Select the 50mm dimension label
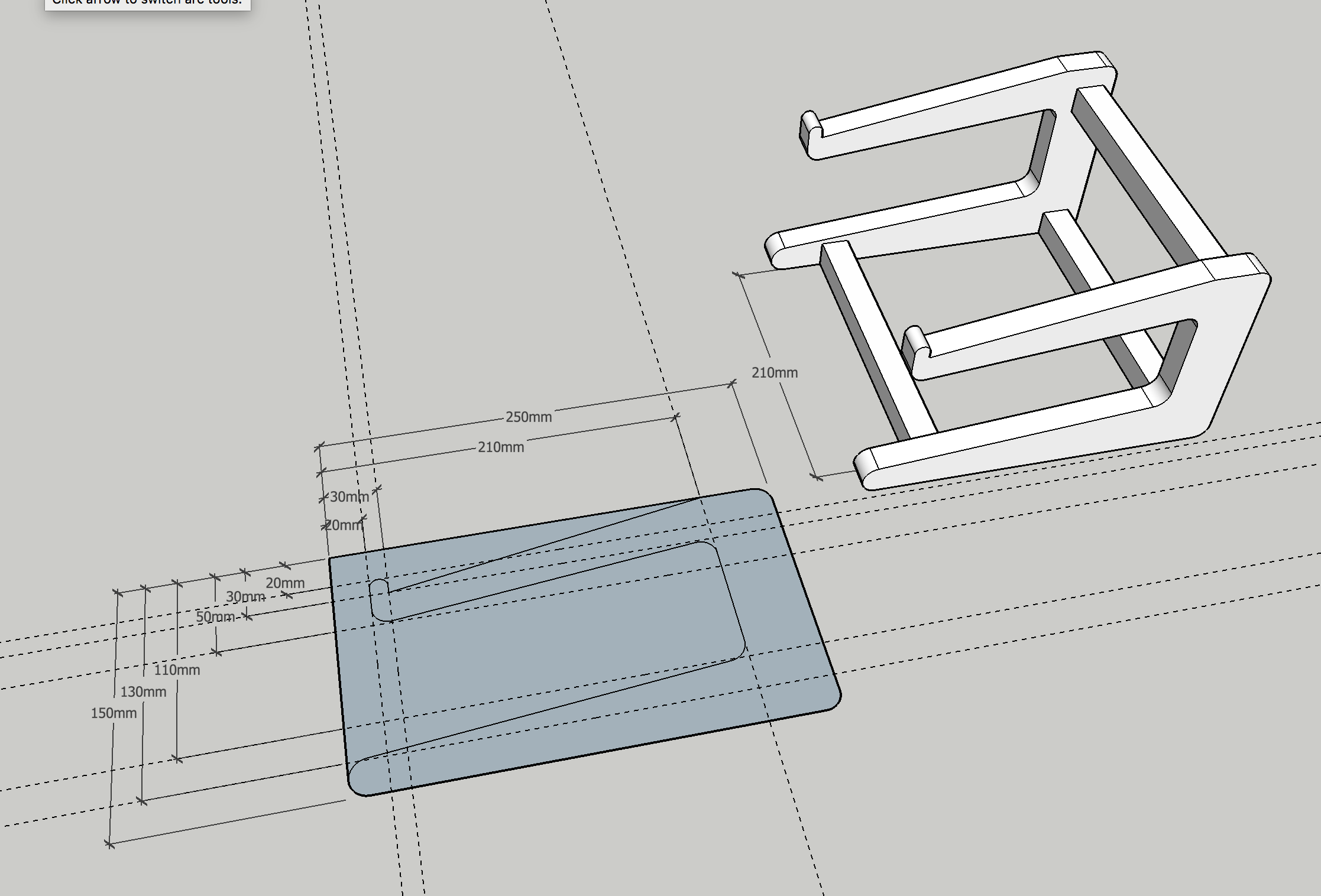This screenshot has width=1321, height=896. tap(215, 617)
